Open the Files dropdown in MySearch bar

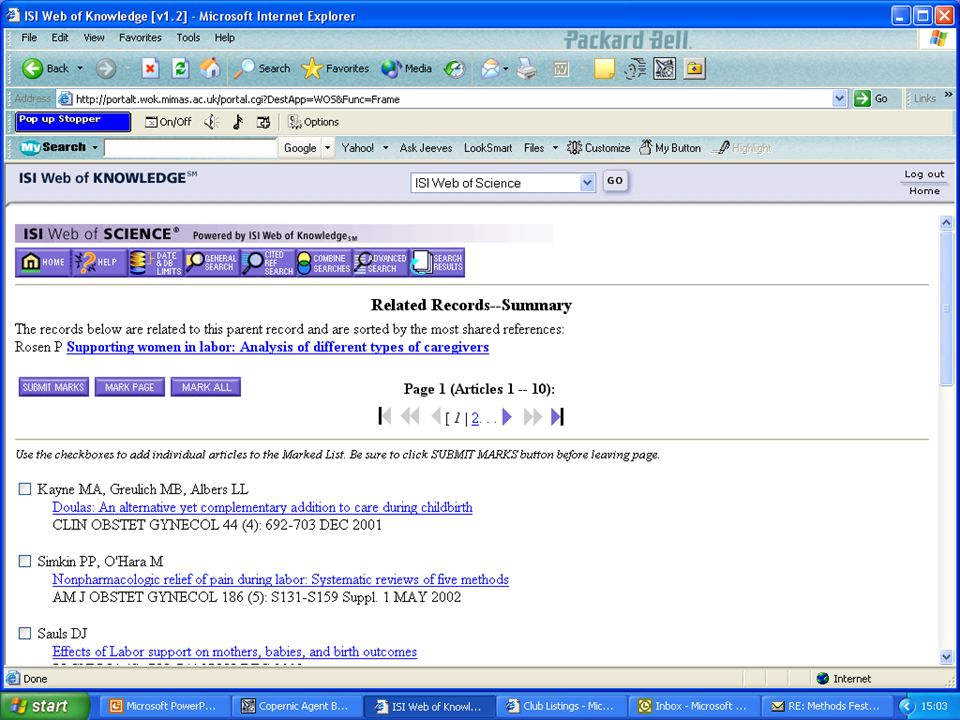coord(555,148)
